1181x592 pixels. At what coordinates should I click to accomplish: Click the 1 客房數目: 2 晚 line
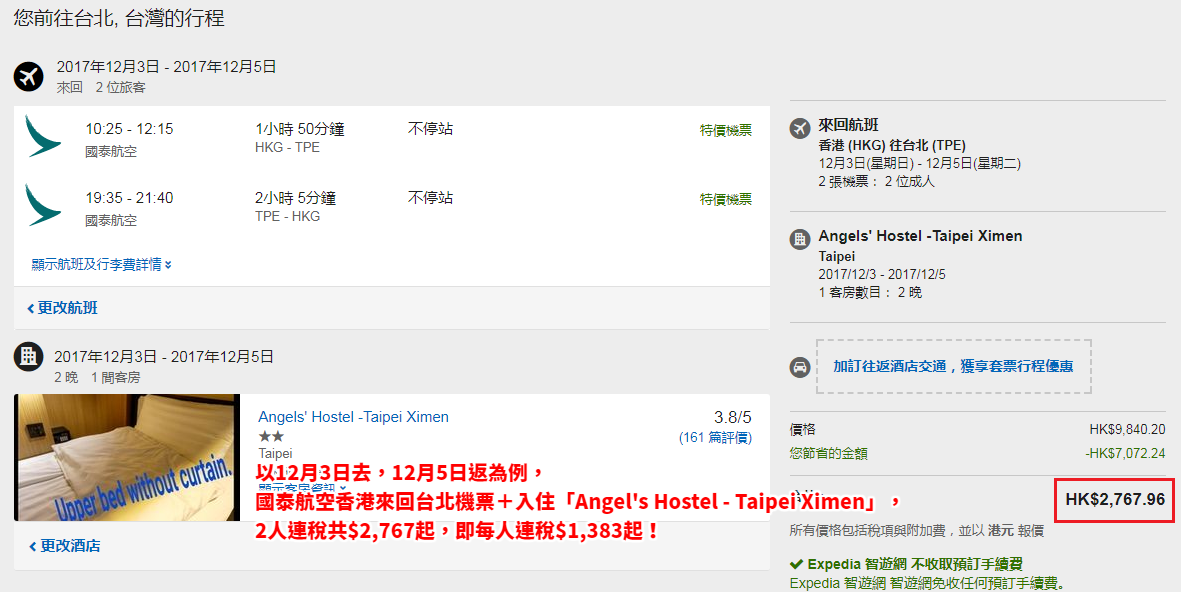coord(870,292)
